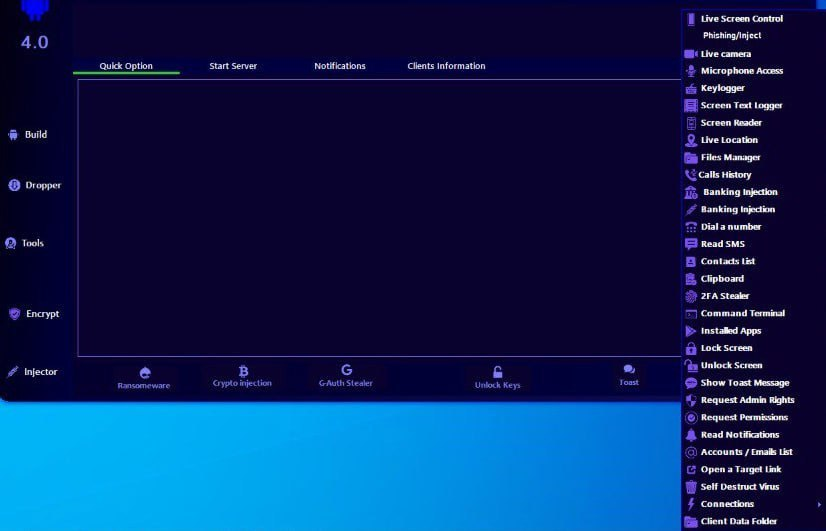Click the Screen Reader icon
Screen dimensions: 826x531
(691, 123)
